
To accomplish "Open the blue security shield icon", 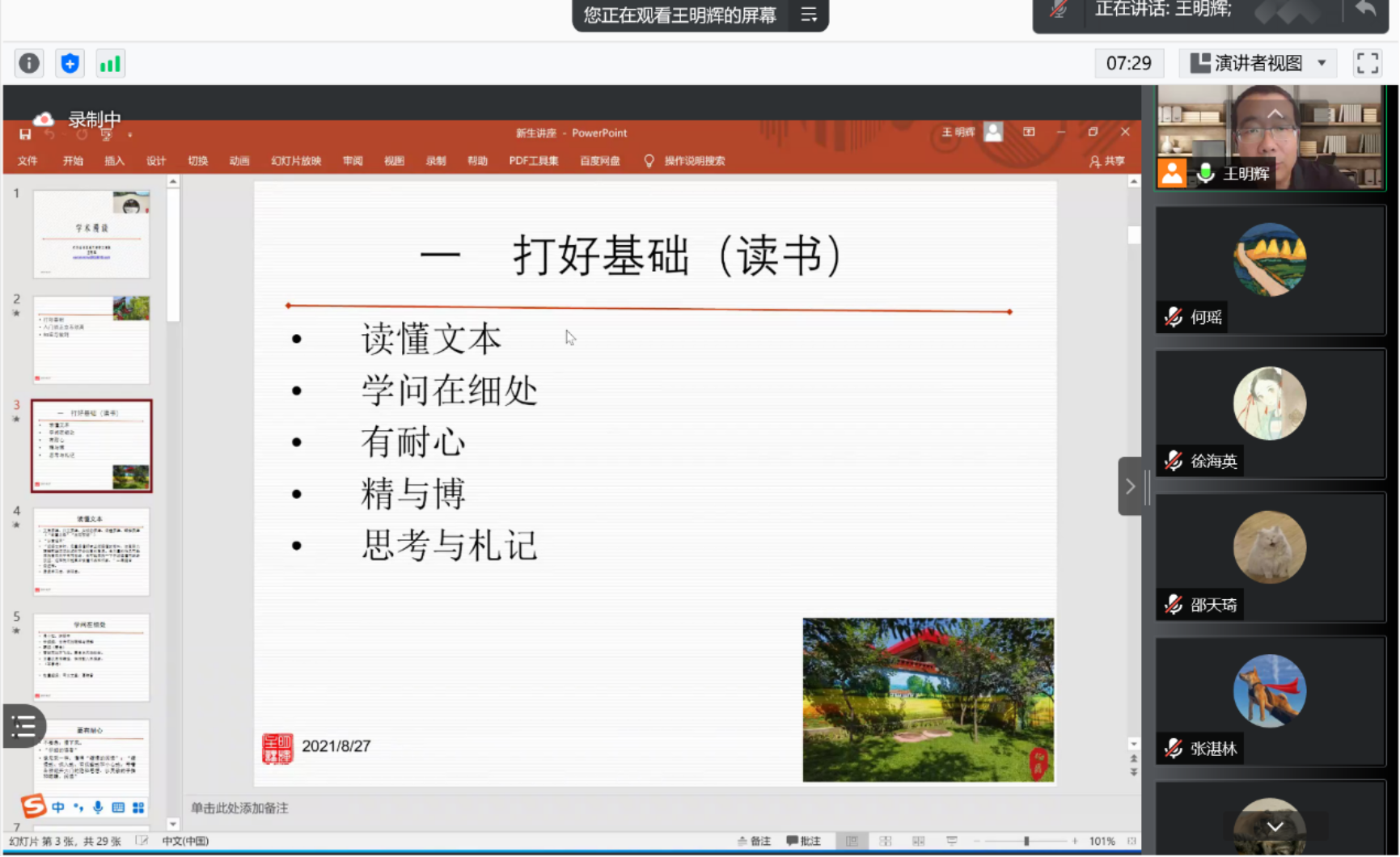I will tap(70, 63).
